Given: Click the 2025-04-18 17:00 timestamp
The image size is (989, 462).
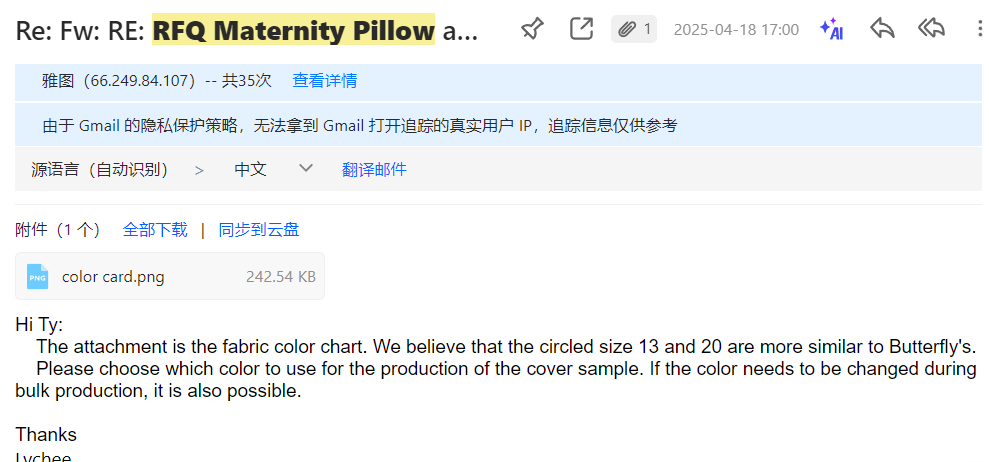Looking at the screenshot, I should pyautogui.click(x=736, y=30).
